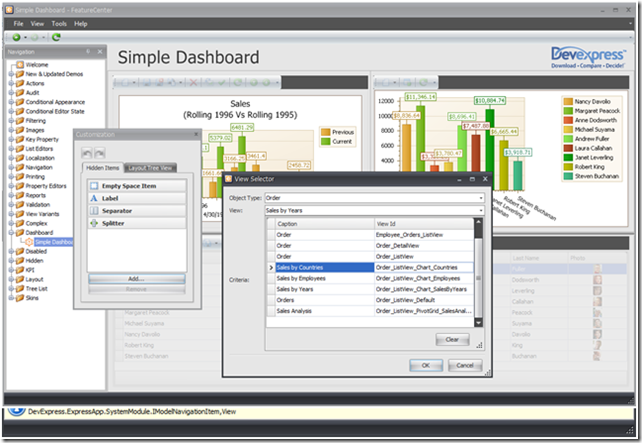Select Simple Dashboard in Navigation tree
This screenshot has height=443, width=642.
[x=54, y=242]
